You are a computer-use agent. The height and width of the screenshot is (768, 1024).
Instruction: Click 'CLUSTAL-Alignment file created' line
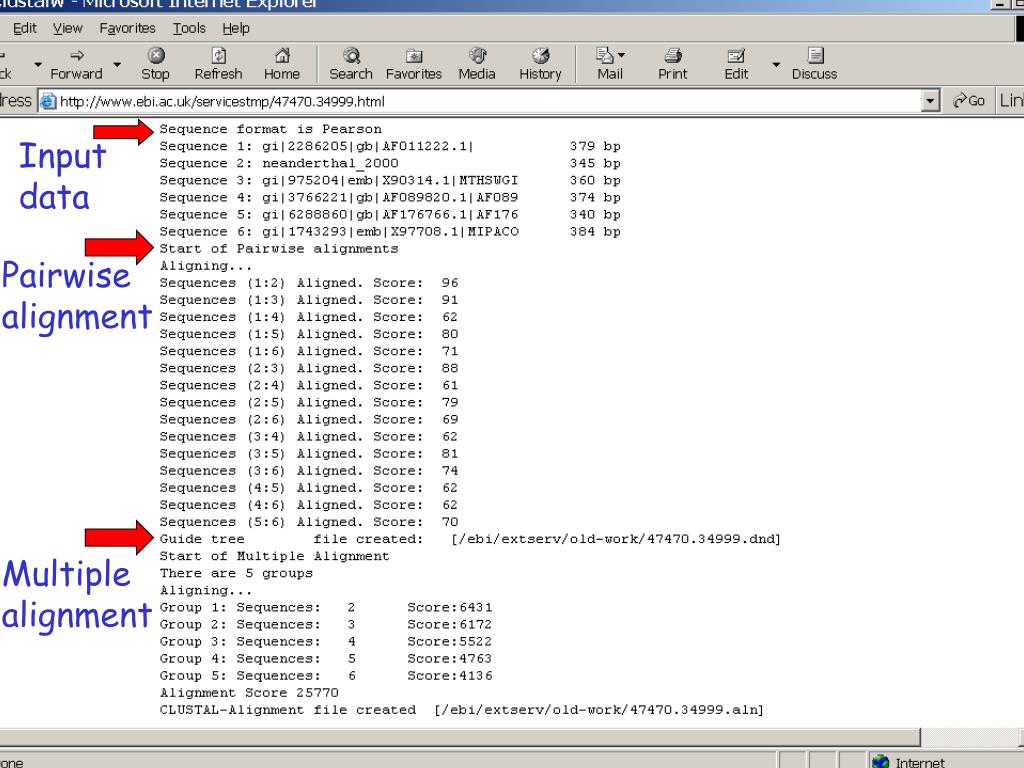pyautogui.click(x=462, y=709)
